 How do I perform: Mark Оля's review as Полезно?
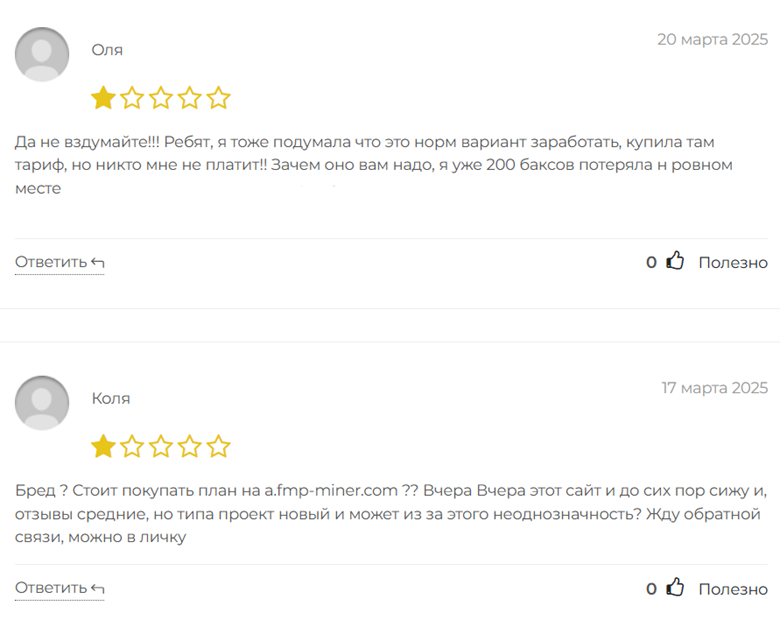click(x=732, y=262)
